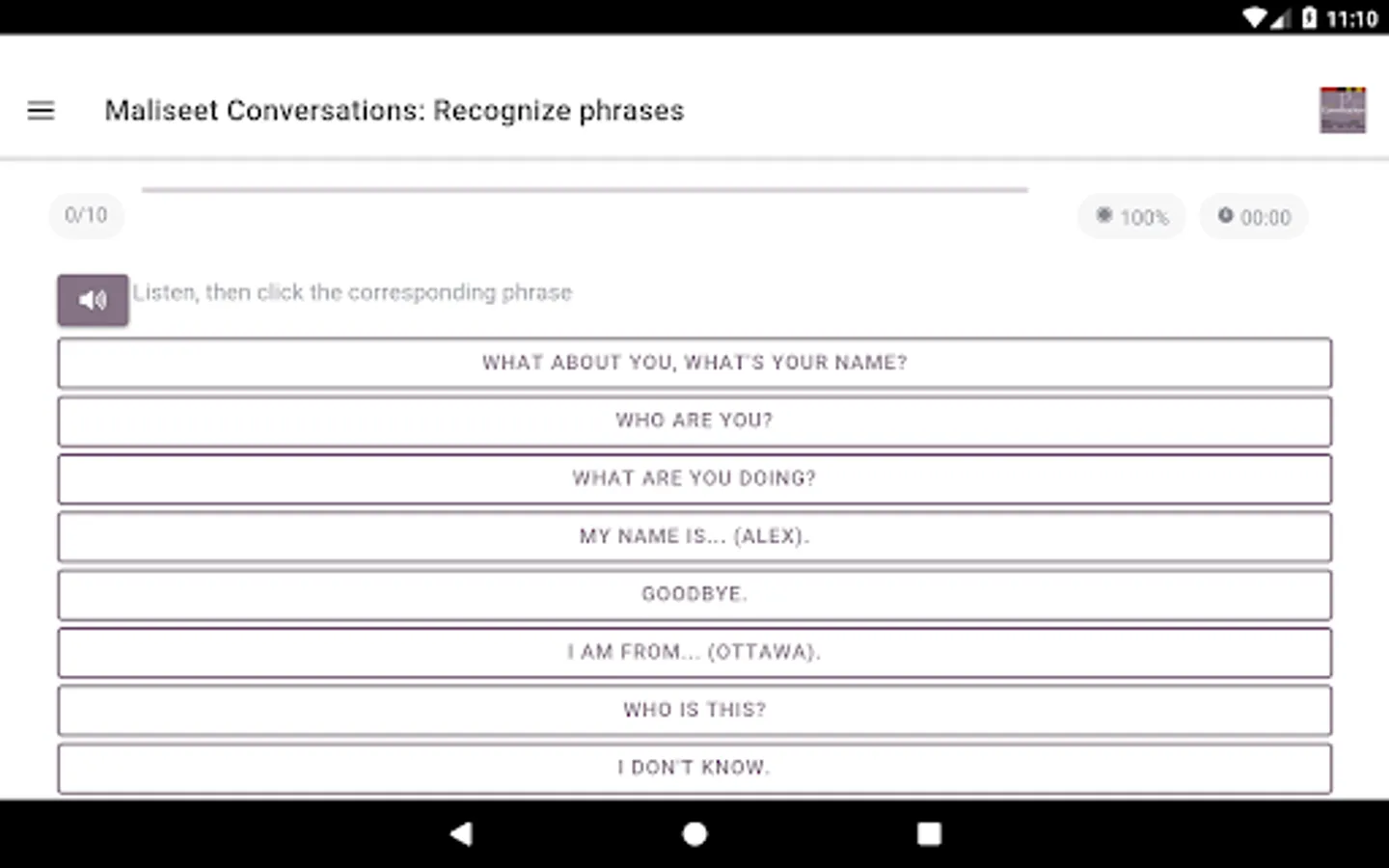Tap the 0/10 progress counter
The width and height of the screenshot is (1389, 868).
tap(86, 215)
